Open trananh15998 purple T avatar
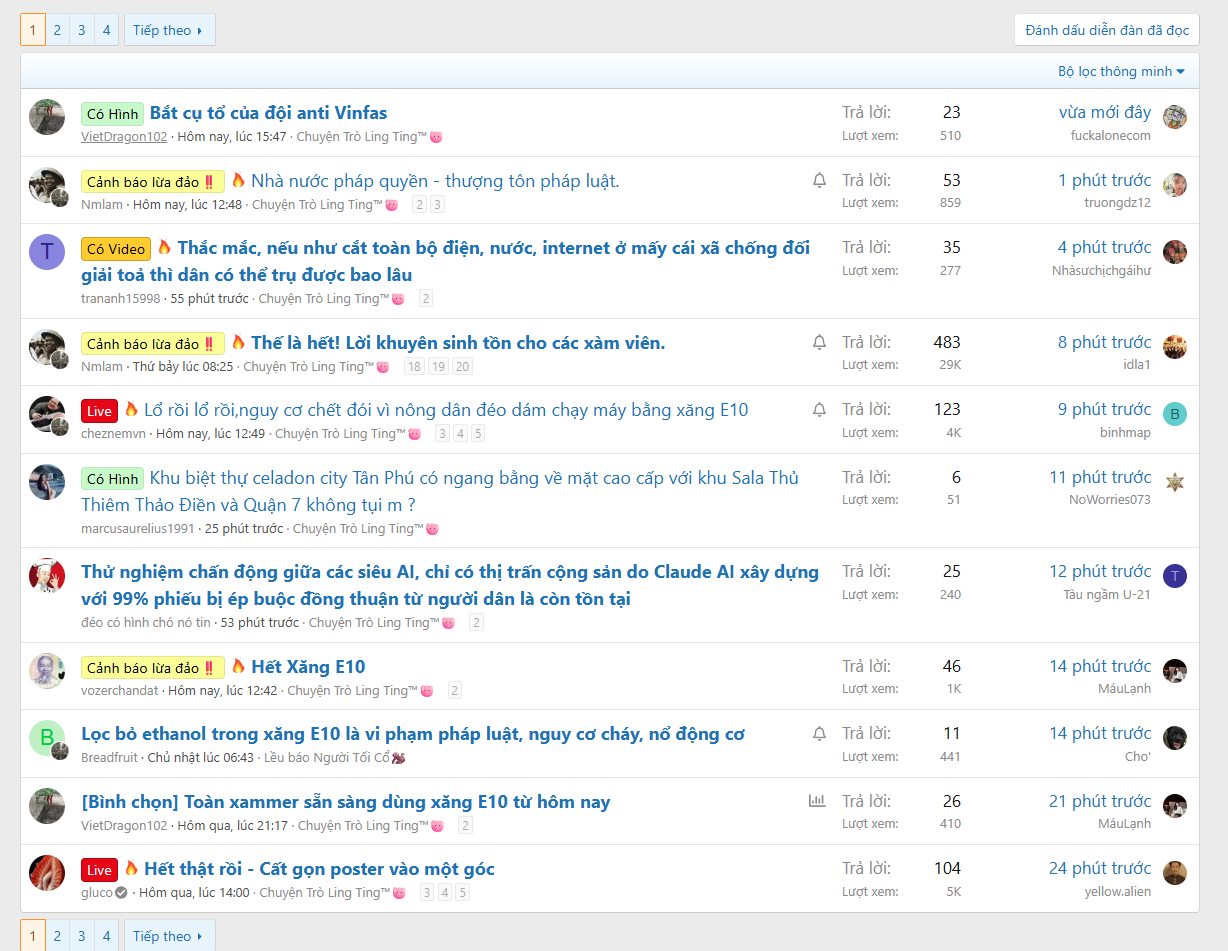Screen dimensions: 1228x951 tap(47, 251)
